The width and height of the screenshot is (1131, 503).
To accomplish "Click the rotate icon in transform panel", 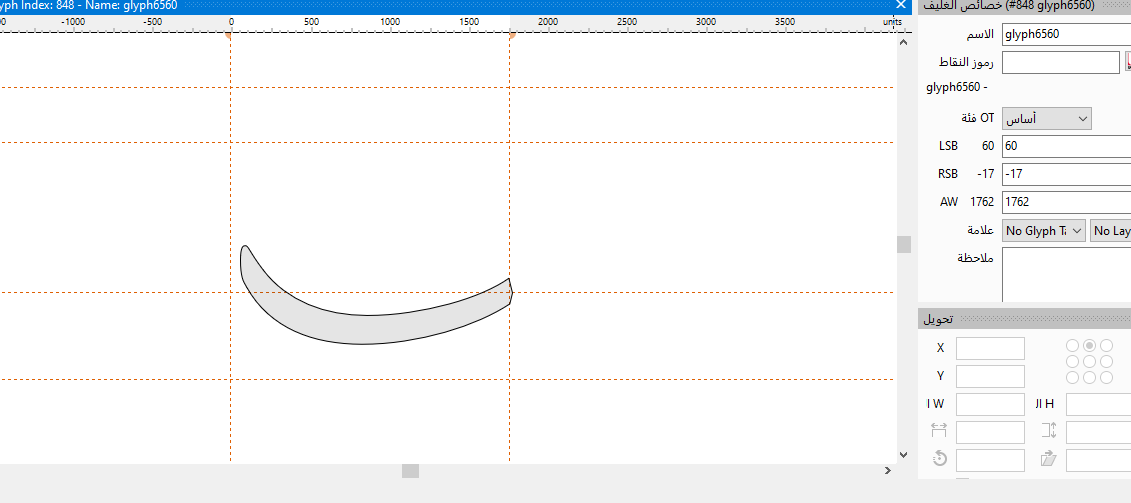I will point(939,459).
